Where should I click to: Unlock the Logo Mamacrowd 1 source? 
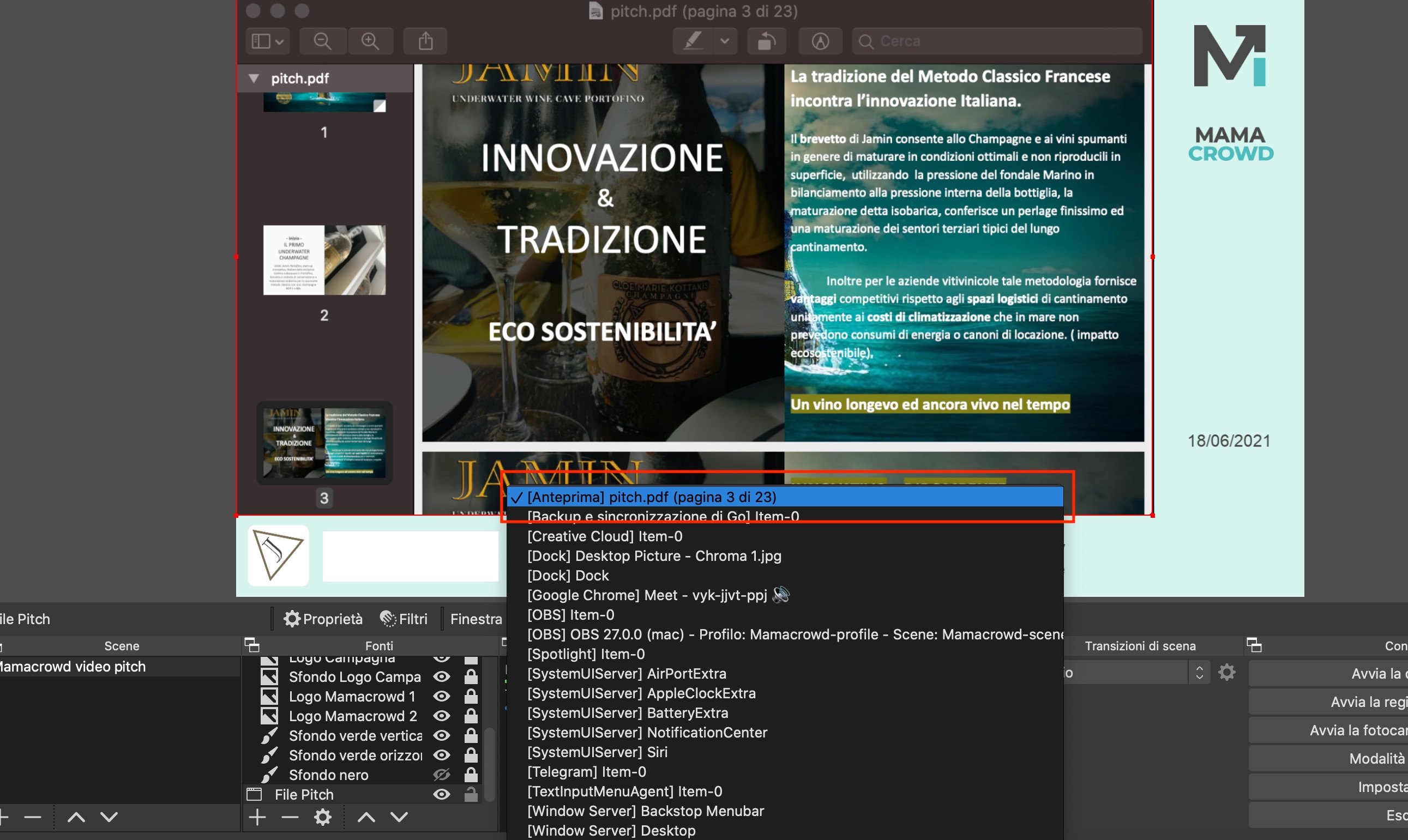coord(471,696)
